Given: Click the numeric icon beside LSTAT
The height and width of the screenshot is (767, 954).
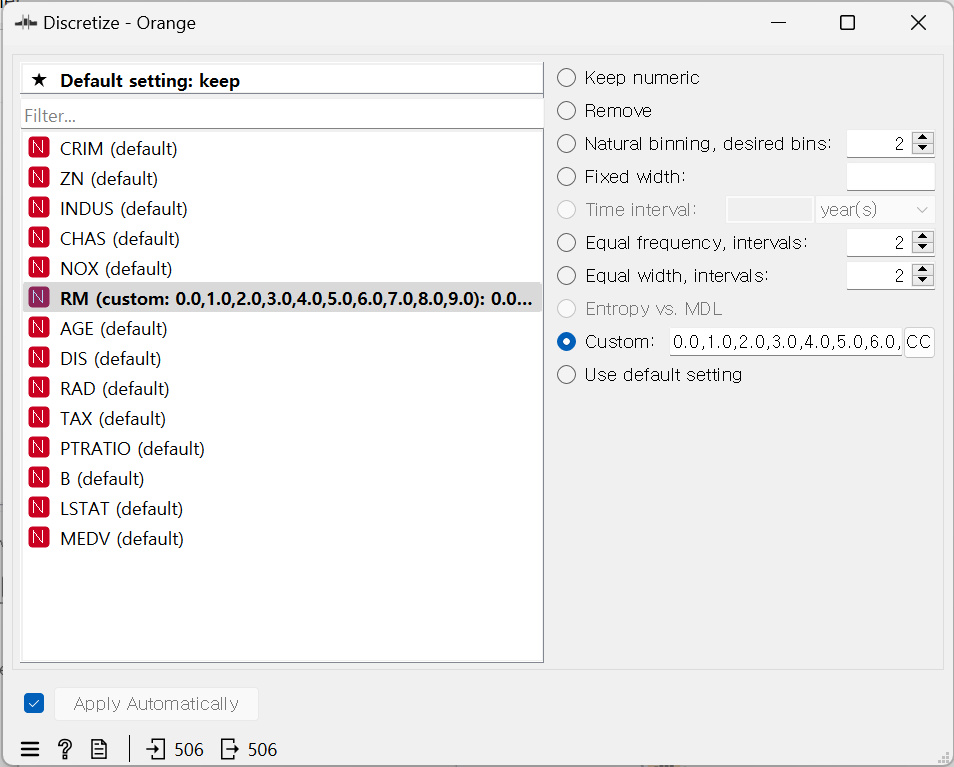Looking at the screenshot, I should coord(39,508).
